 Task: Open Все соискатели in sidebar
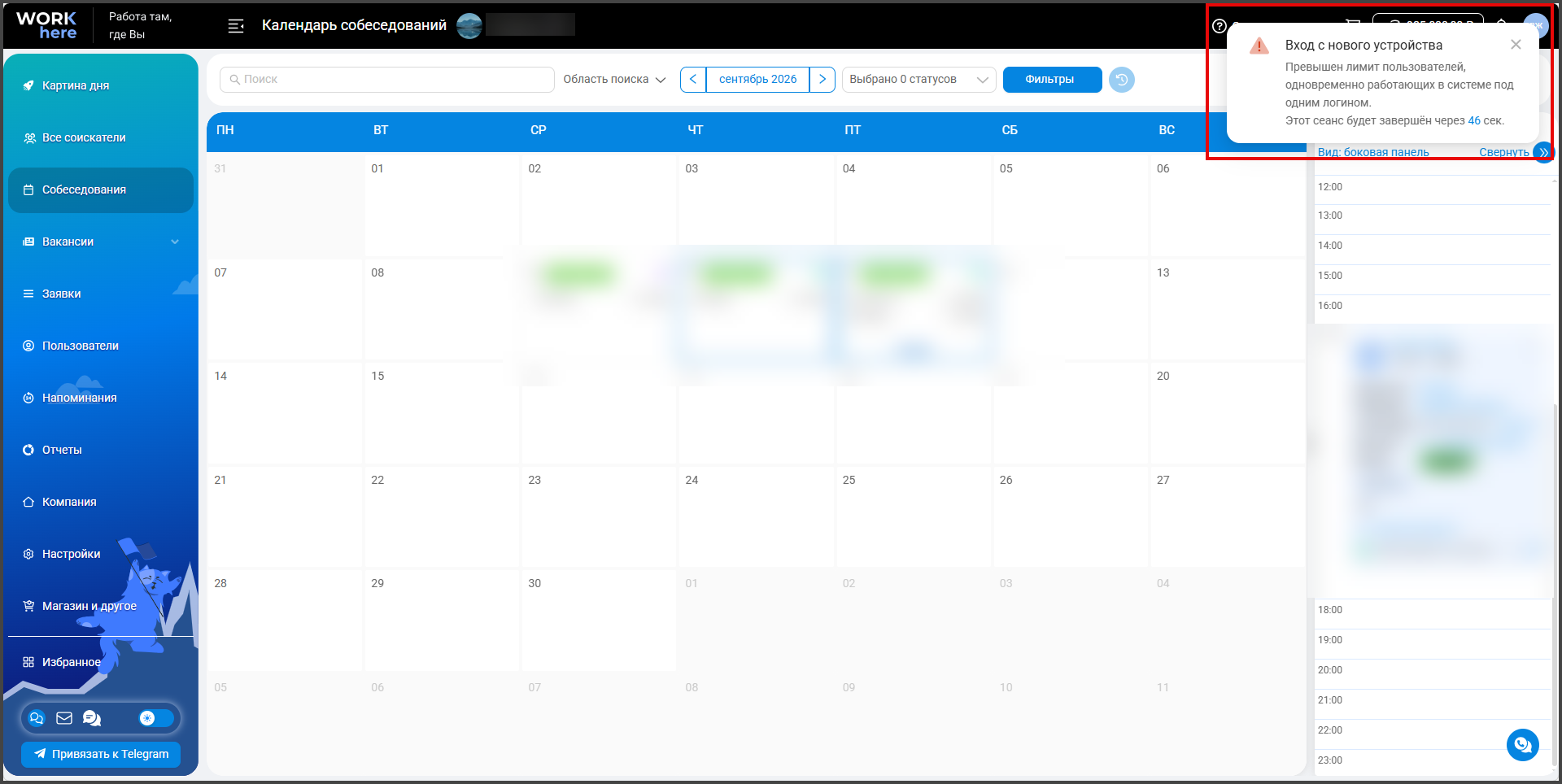(x=101, y=137)
